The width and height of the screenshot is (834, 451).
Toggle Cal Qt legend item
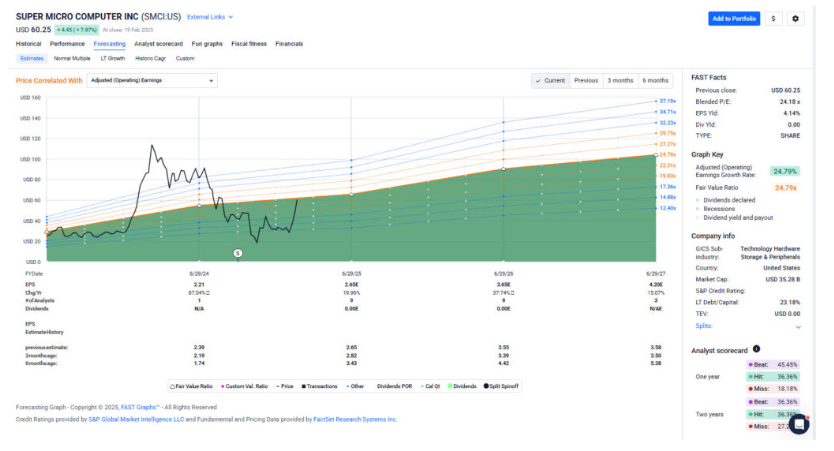[431, 386]
